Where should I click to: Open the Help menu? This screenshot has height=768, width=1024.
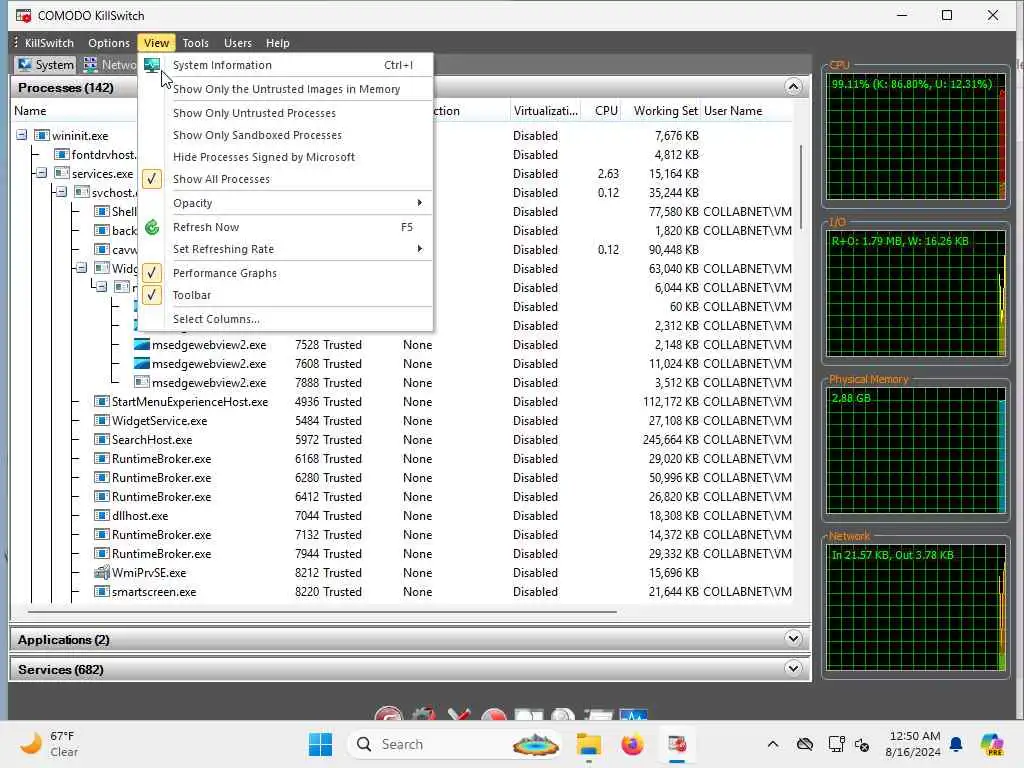(x=278, y=43)
